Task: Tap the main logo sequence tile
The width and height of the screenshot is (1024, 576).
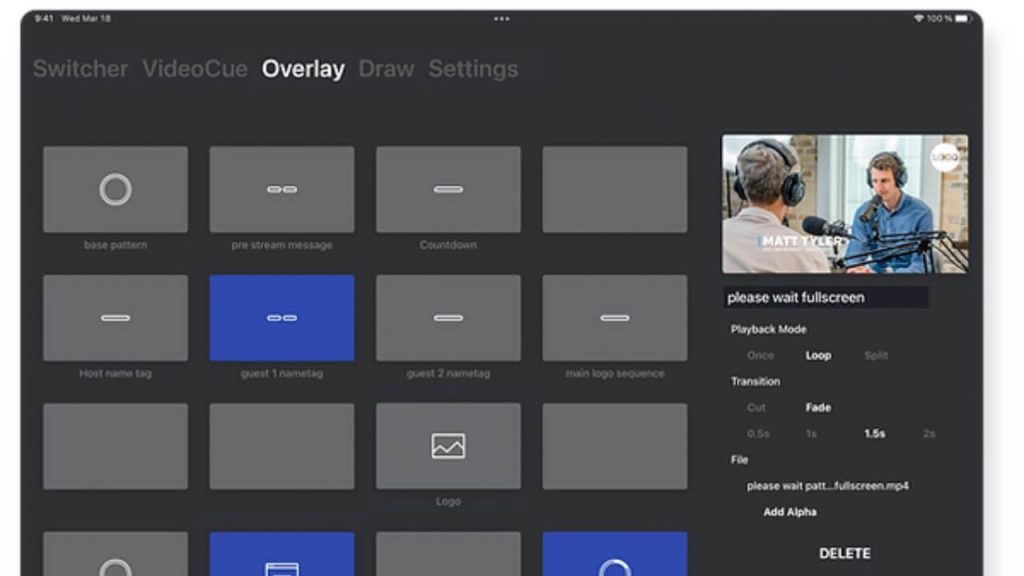Action: 614,318
